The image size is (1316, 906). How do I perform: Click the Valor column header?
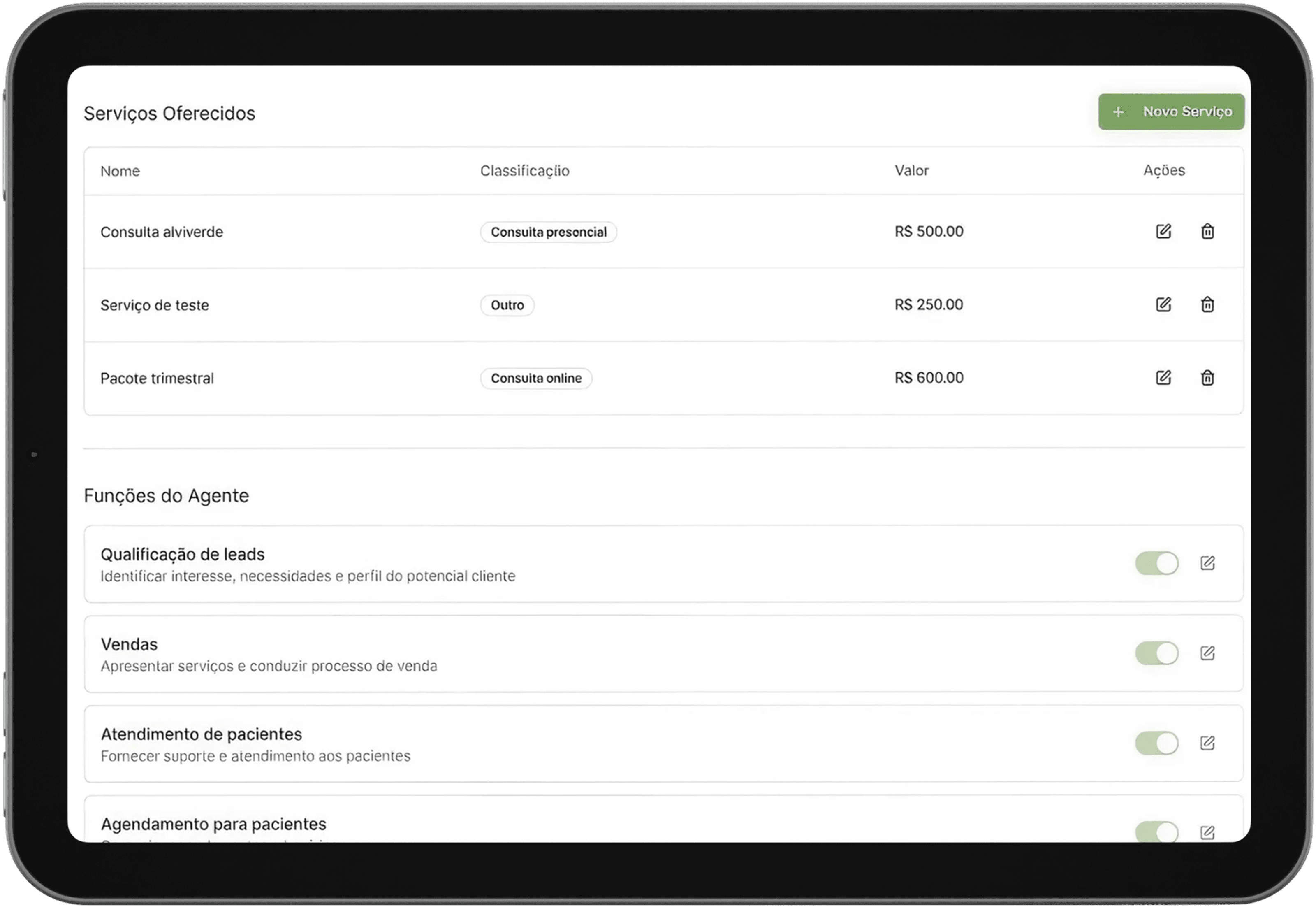tap(912, 171)
